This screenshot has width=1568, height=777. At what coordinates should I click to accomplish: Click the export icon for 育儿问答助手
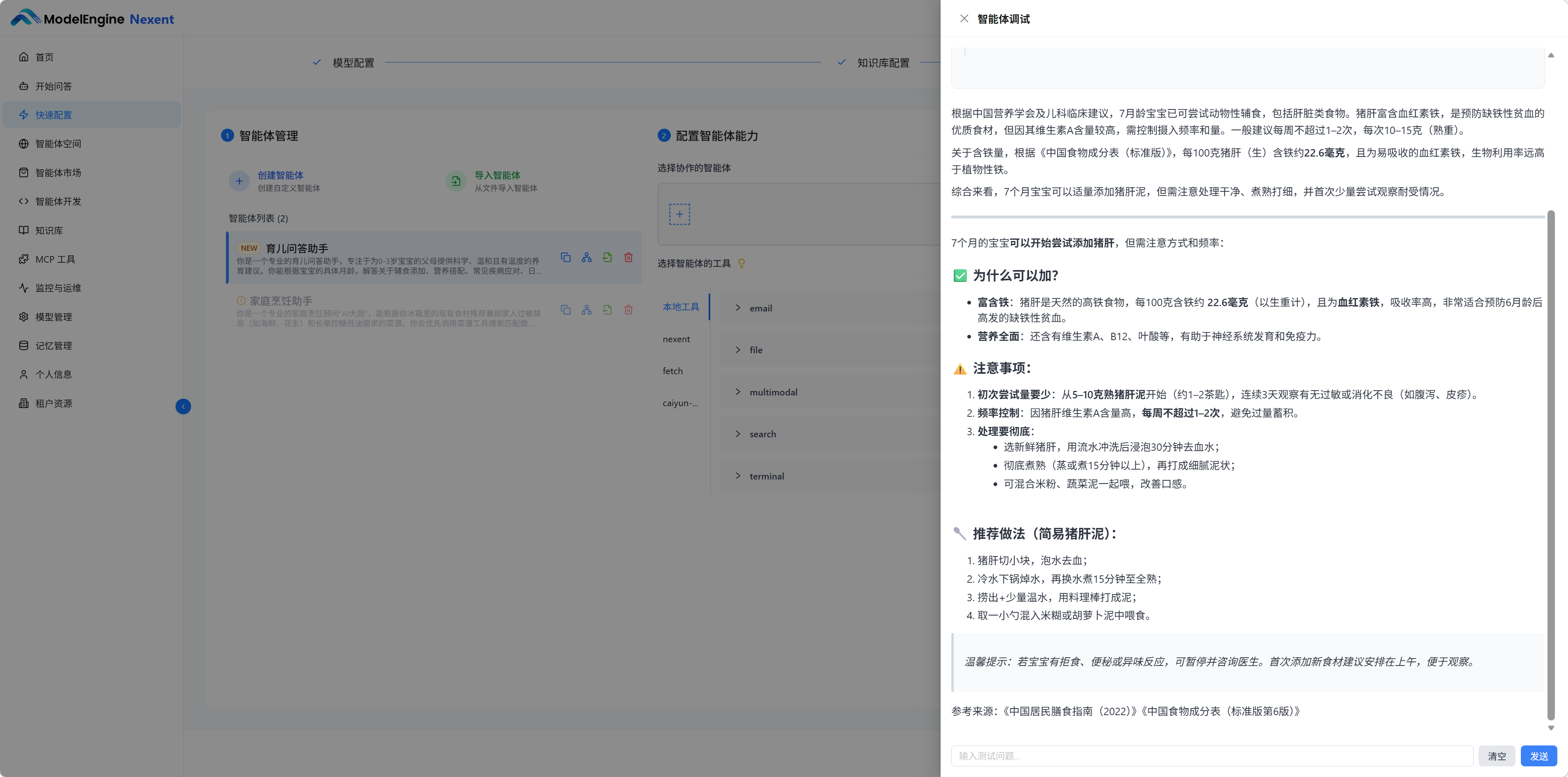(607, 257)
